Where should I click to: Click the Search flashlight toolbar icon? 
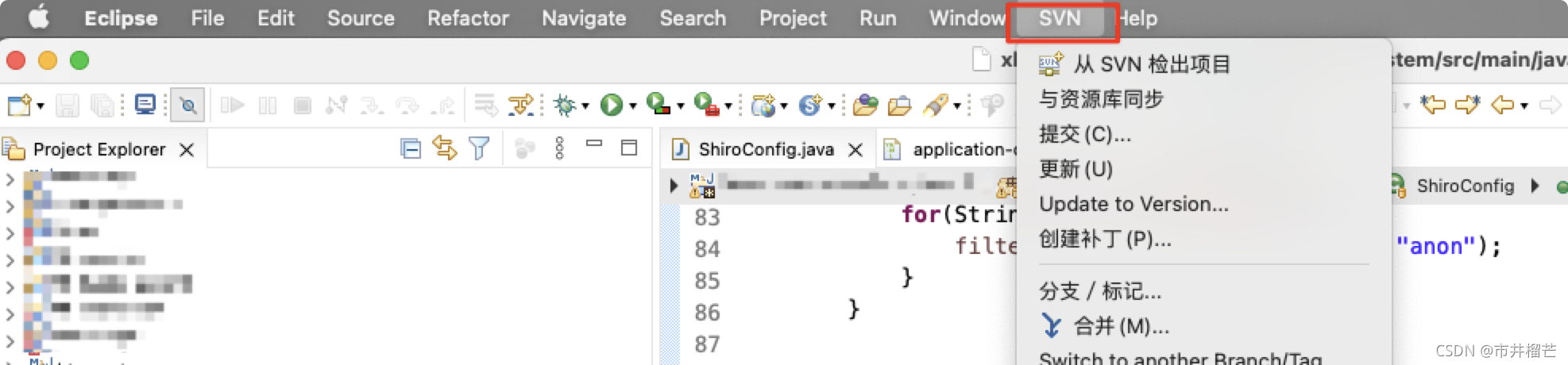(936, 105)
